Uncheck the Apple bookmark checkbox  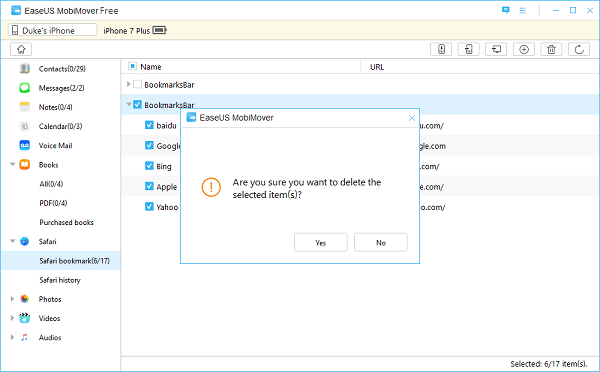coord(149,186)
